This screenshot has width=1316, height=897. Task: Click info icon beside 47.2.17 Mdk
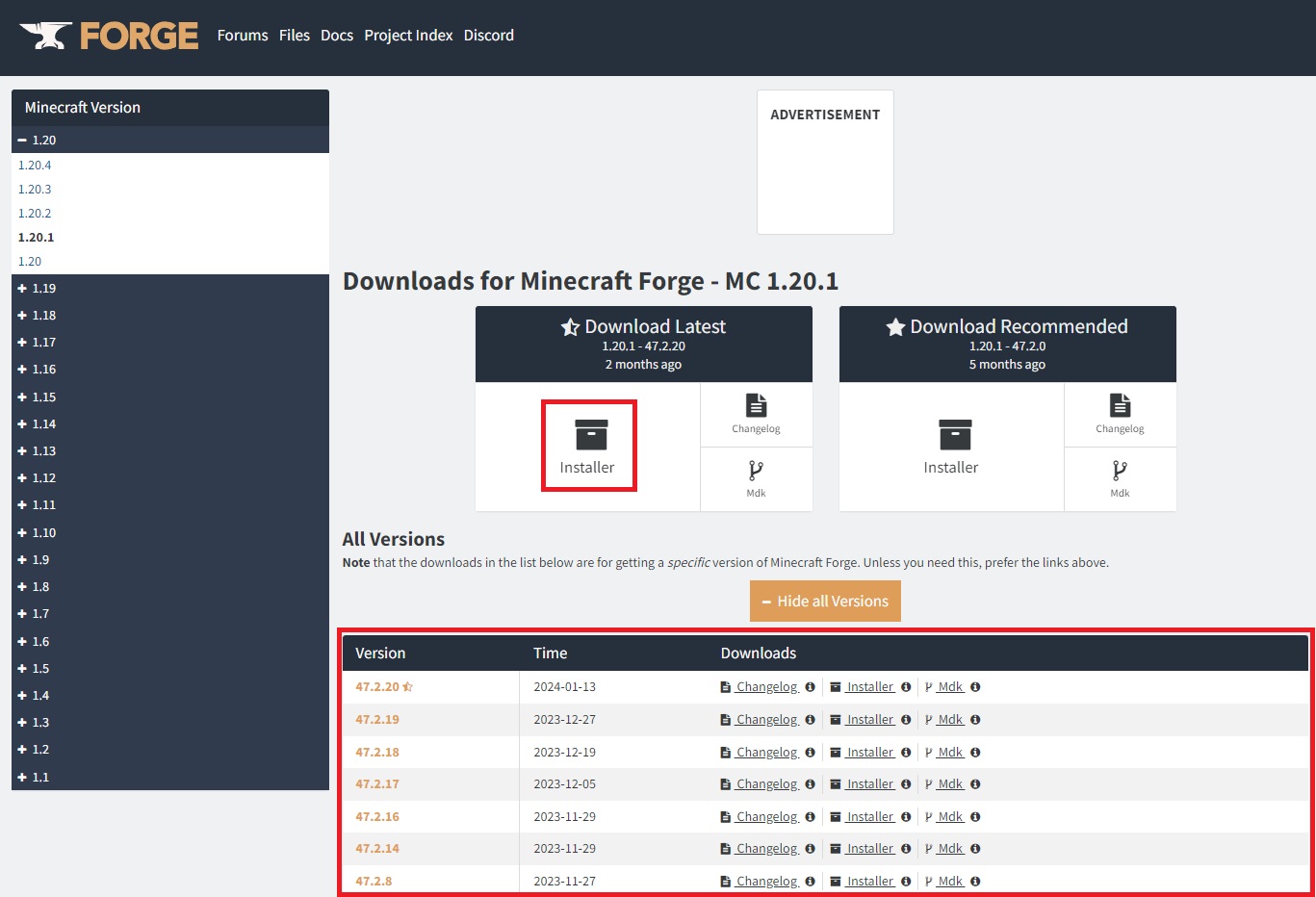coord(975,784)
